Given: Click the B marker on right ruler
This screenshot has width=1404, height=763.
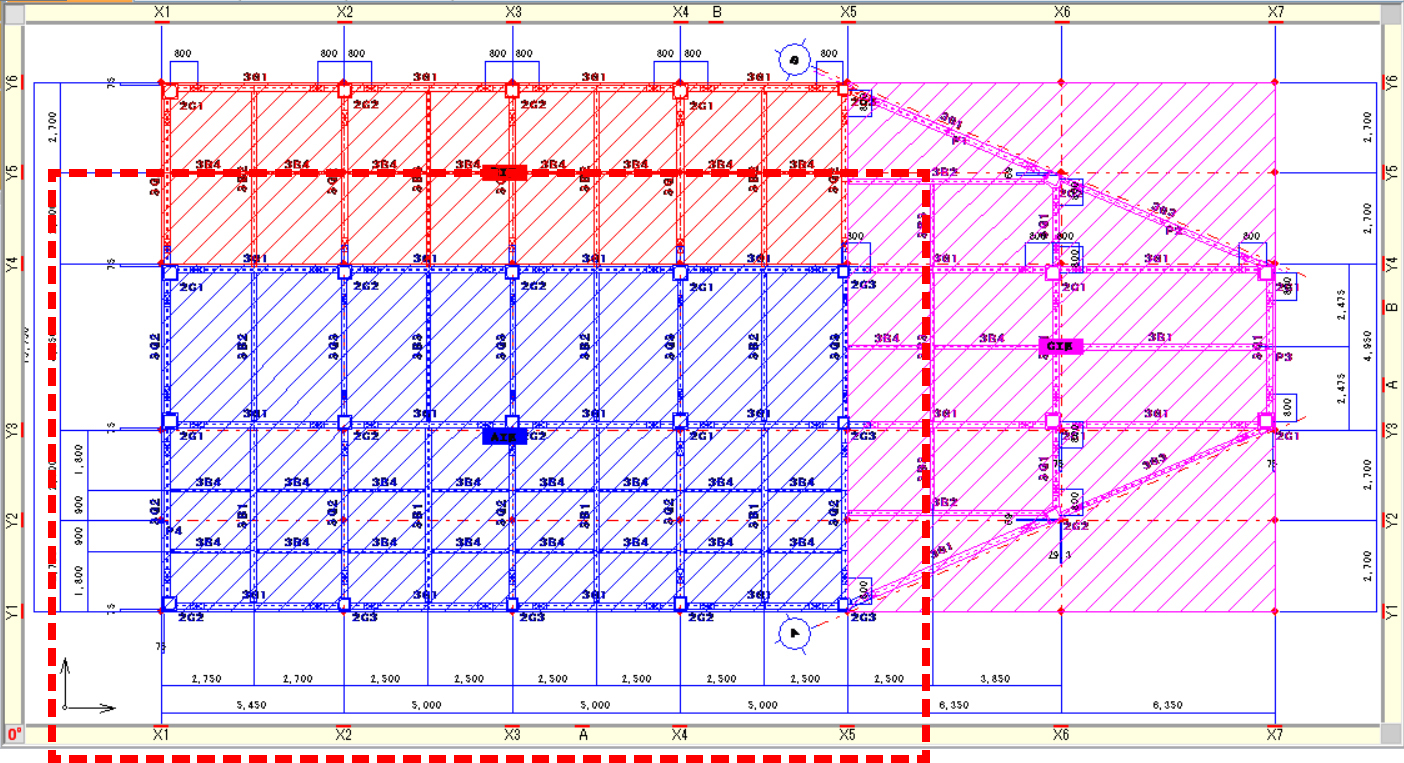Looking at the screenshot, I should coord(1391,305).
